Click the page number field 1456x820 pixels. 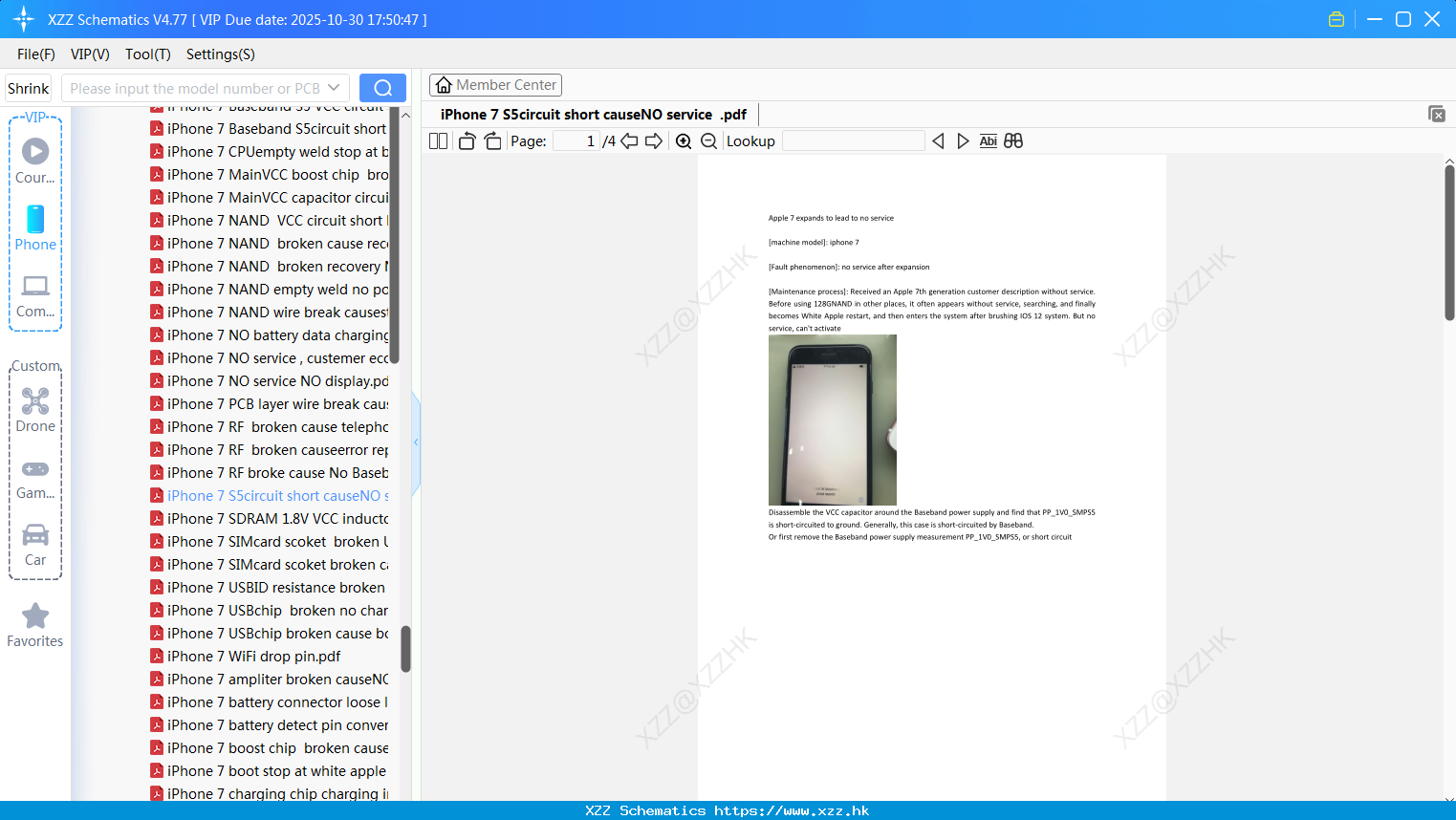tap(576, 141)
